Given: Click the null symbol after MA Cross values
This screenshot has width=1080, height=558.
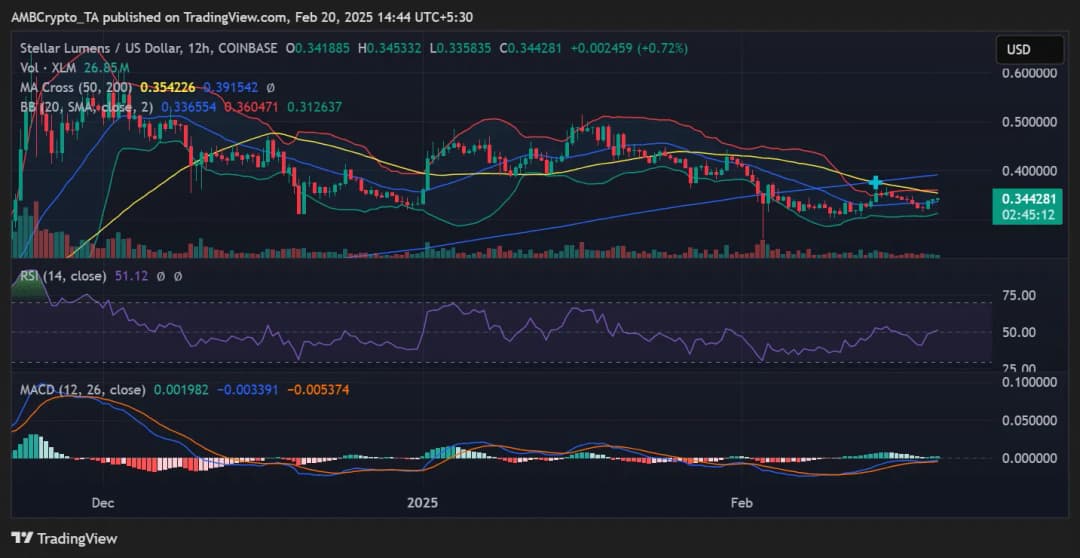Looking at the screenshot, I should pos(269,87).
